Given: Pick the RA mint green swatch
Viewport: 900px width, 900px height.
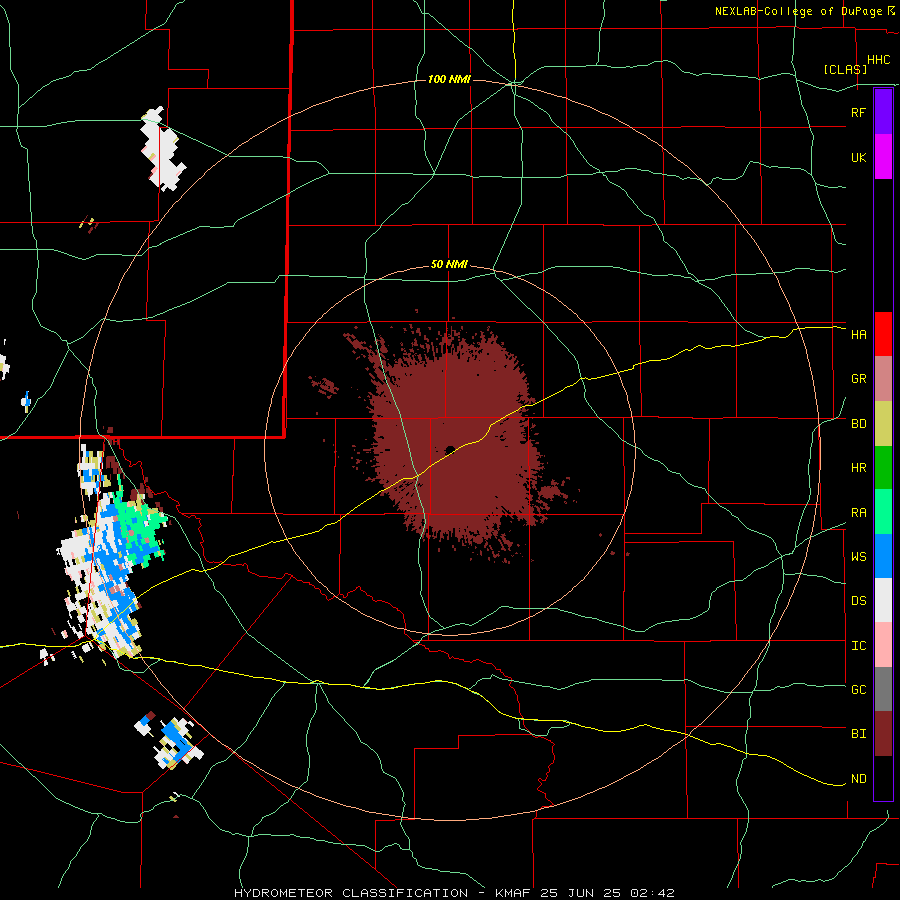Looking at the screenshot, I should click(x=883, y=512).
